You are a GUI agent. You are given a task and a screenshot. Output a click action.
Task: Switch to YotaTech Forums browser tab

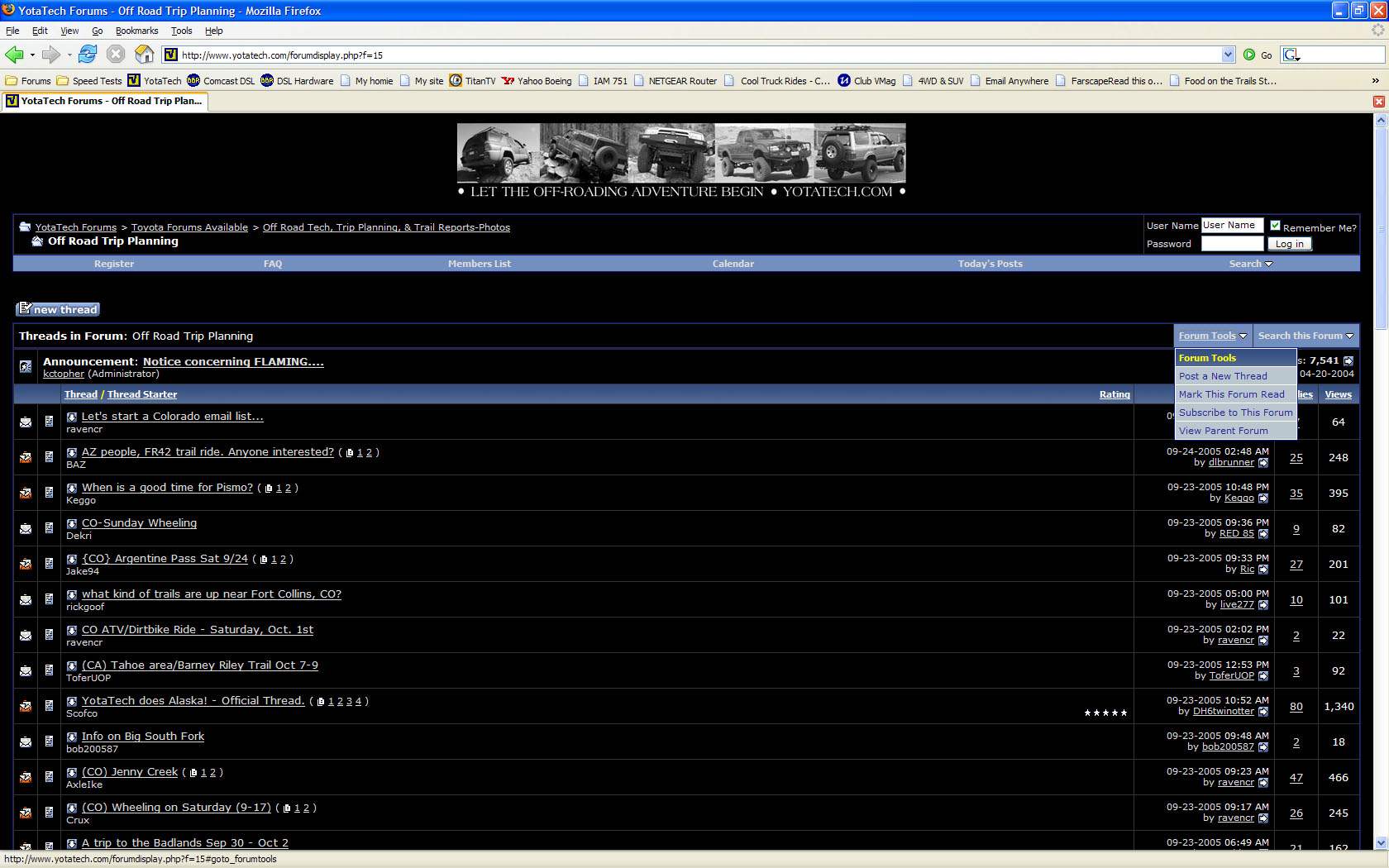pyautogui.click(x=104, y=101)
